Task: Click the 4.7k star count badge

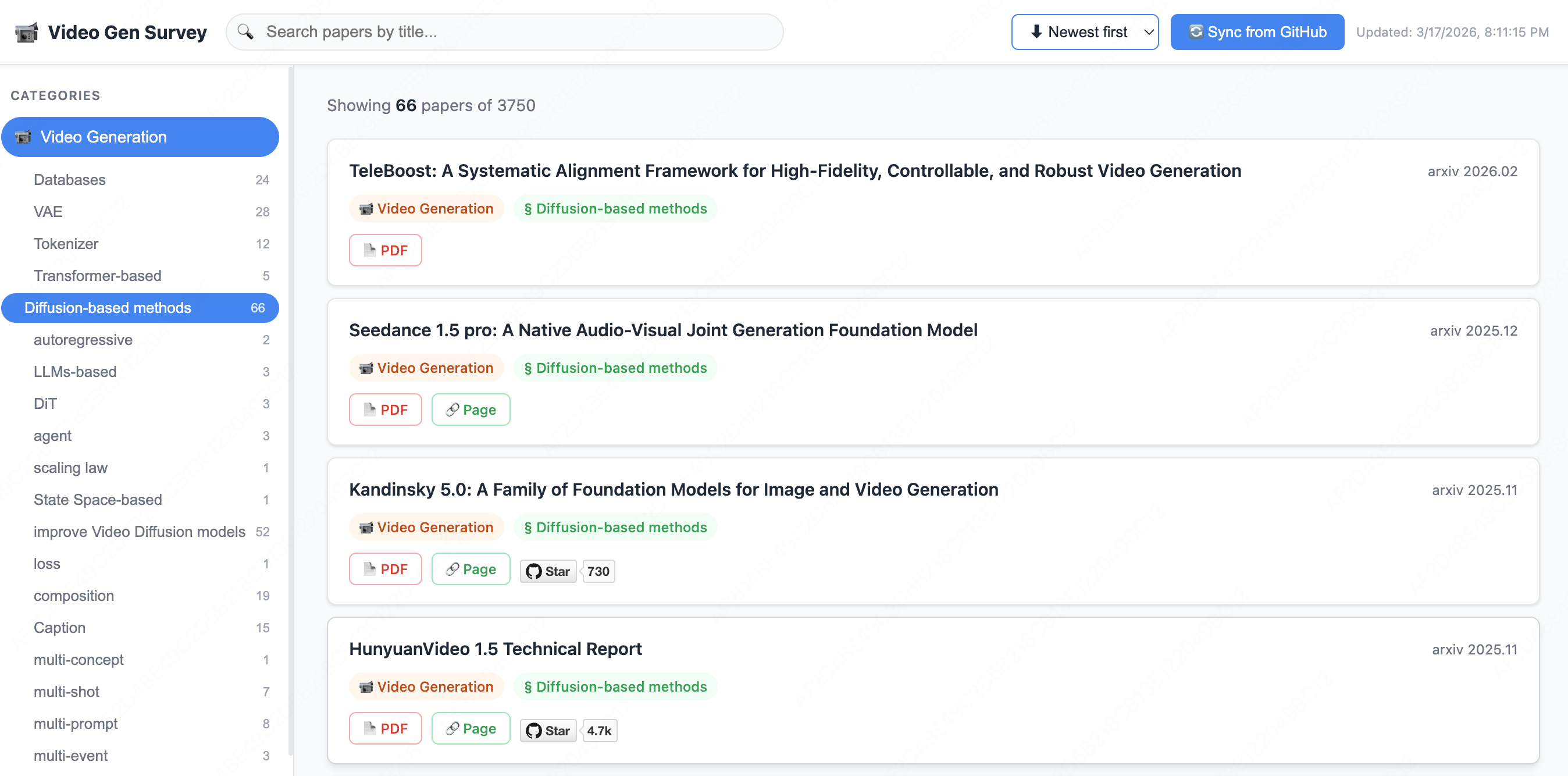Action: [600, 731]
